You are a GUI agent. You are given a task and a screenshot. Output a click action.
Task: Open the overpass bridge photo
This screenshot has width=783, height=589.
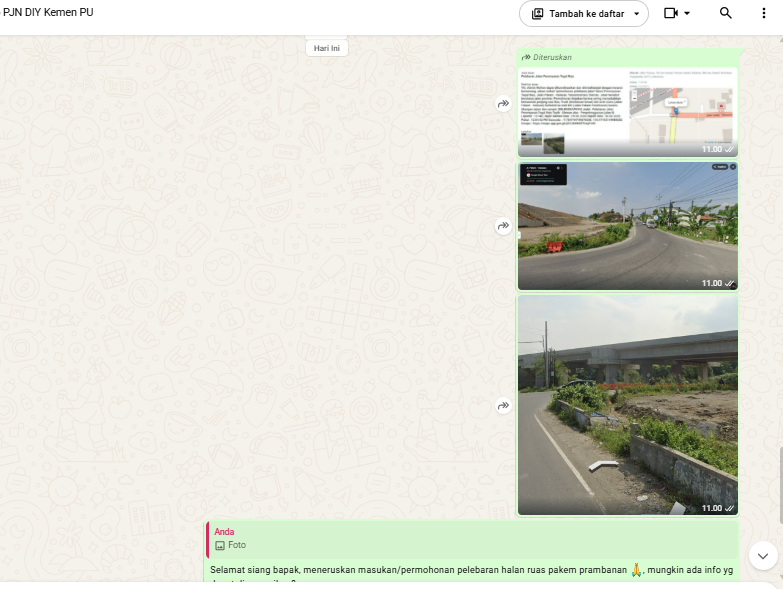click(x=628, y=405)
